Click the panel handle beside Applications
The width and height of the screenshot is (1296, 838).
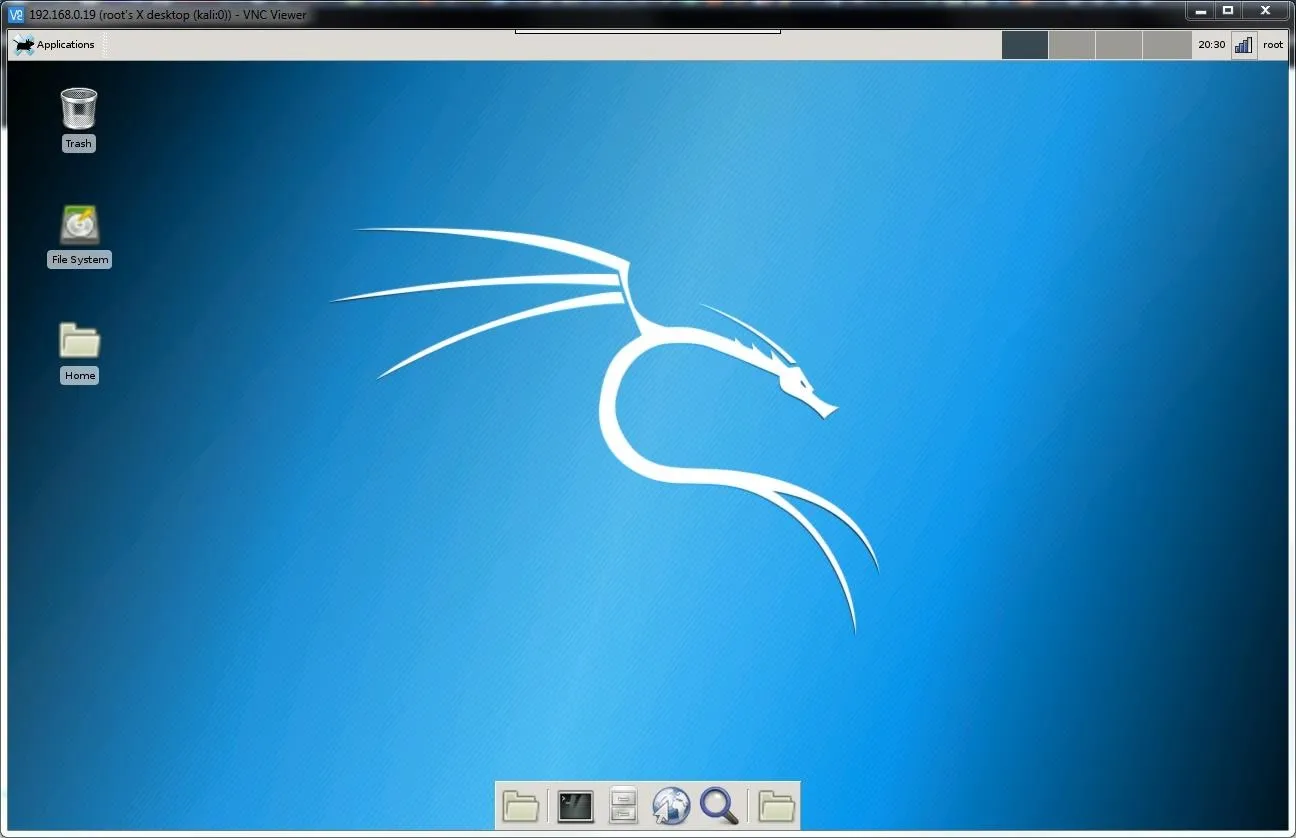coord(104,45)
